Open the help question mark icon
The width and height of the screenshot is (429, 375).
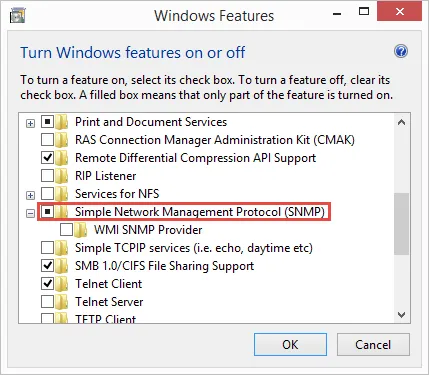401,51
